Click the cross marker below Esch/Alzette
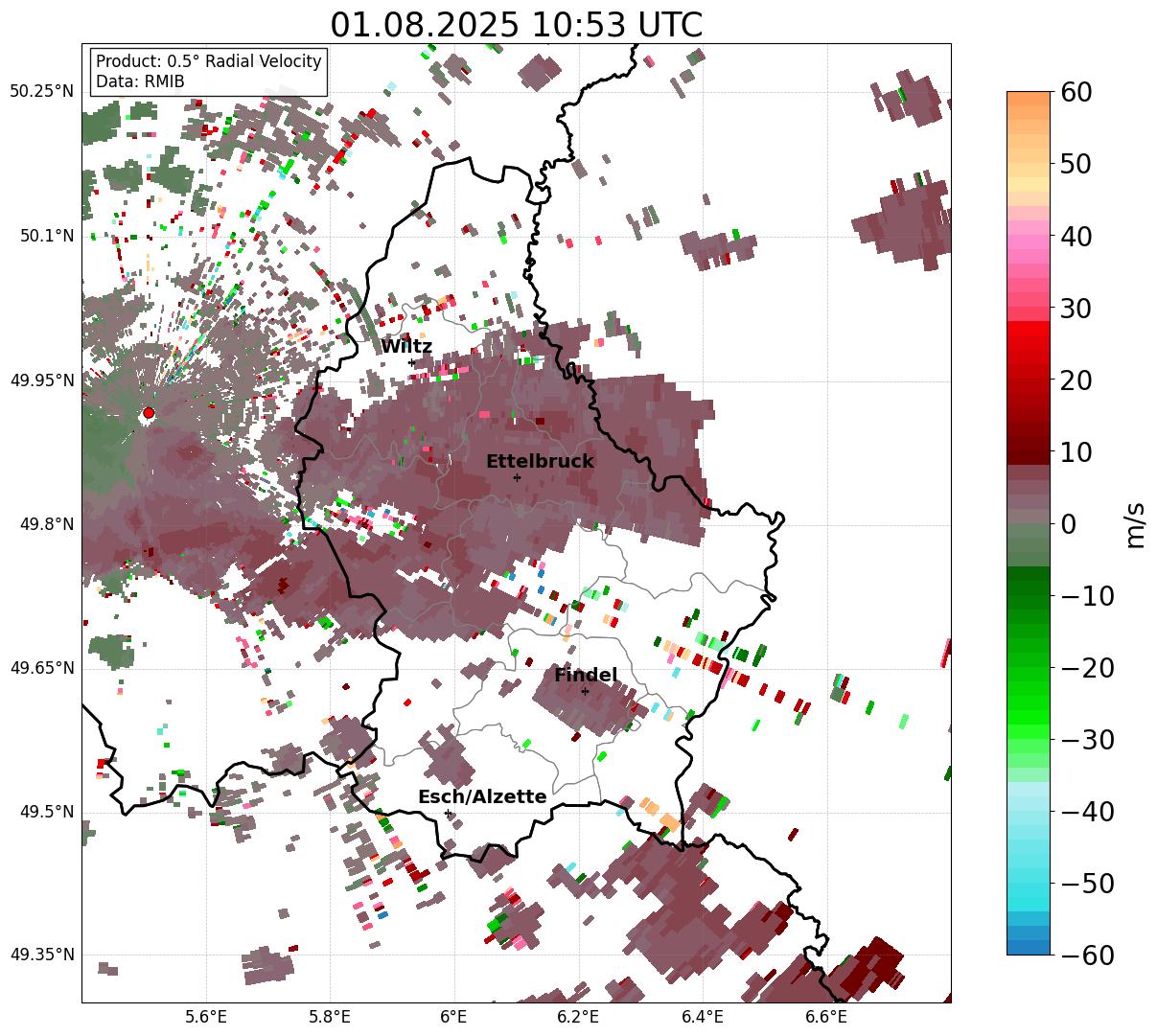The height and width of the screenshot is (1036, 1157). click(x=448, y=813)
